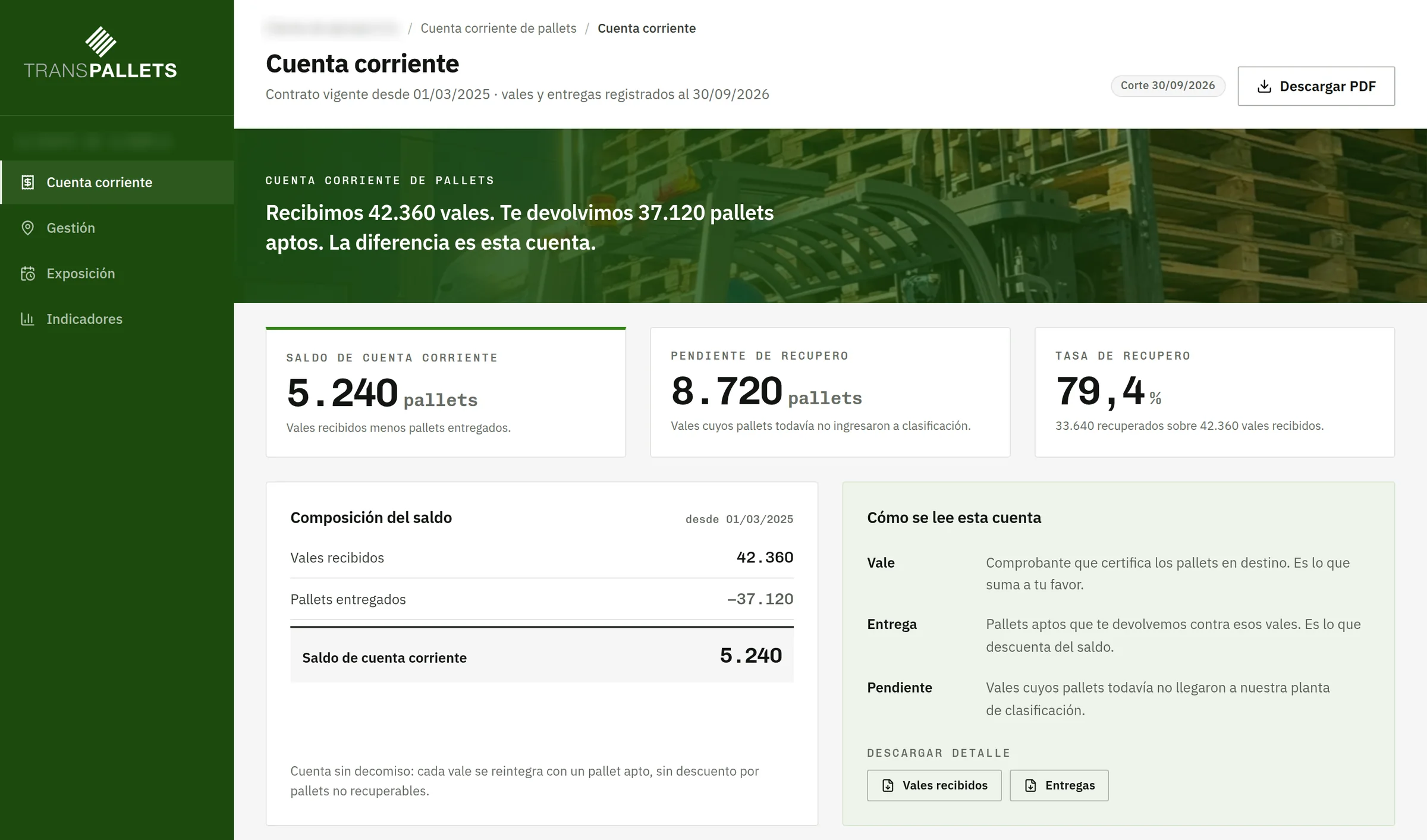Click the Composición del saldo heading
This screenshot has width=1427, height=840.
[x=371, y=518]
